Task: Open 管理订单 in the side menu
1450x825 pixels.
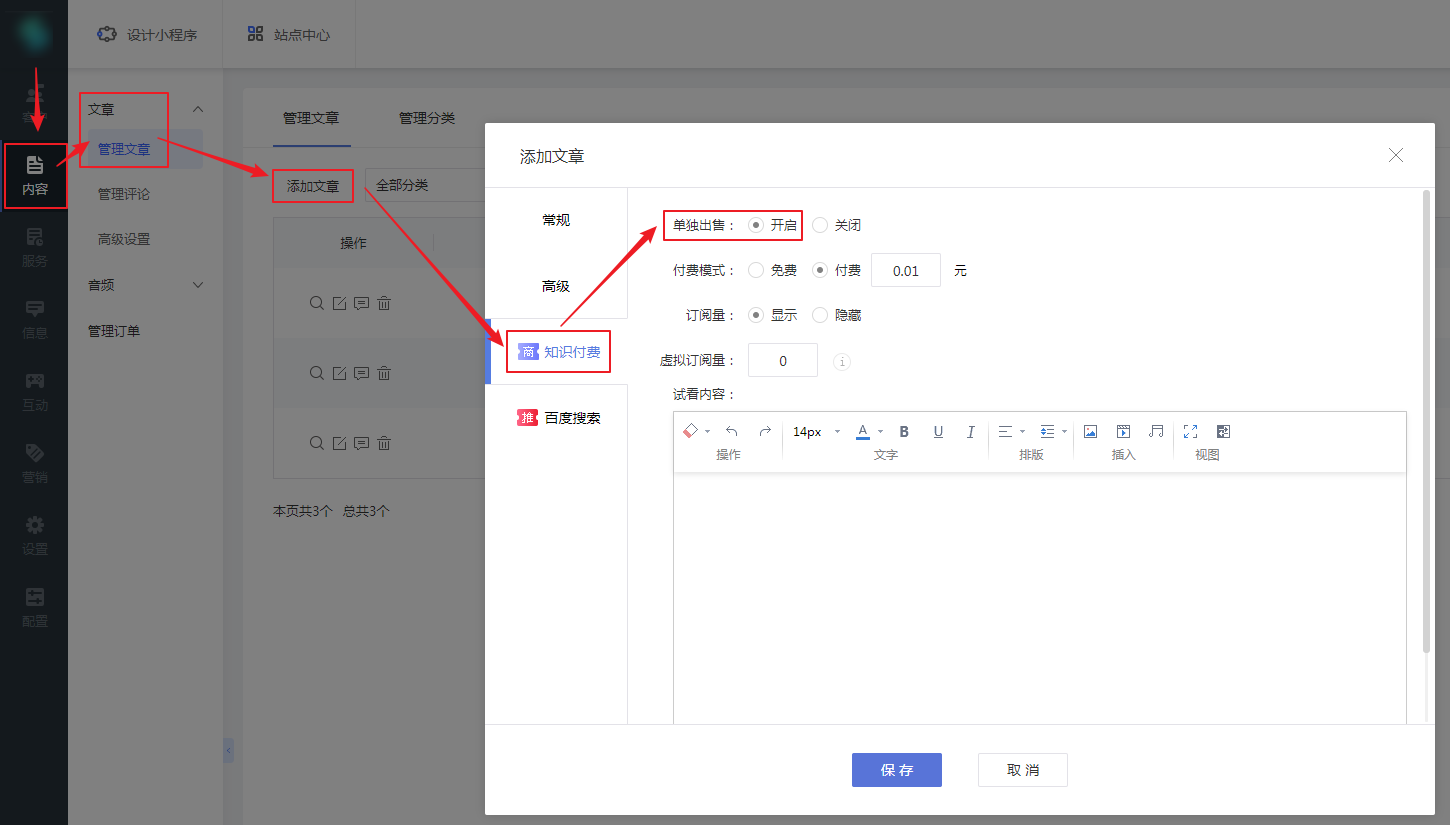Action: 114,331
